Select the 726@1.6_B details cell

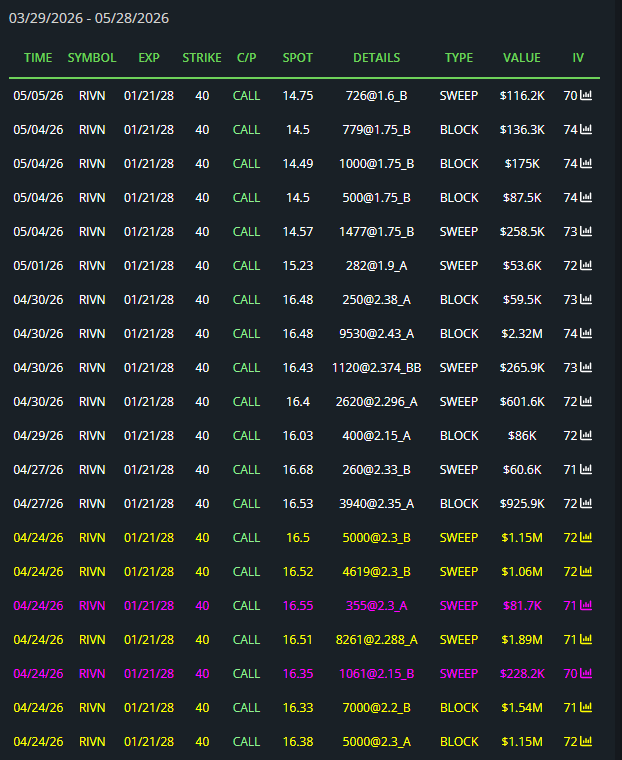376,95
